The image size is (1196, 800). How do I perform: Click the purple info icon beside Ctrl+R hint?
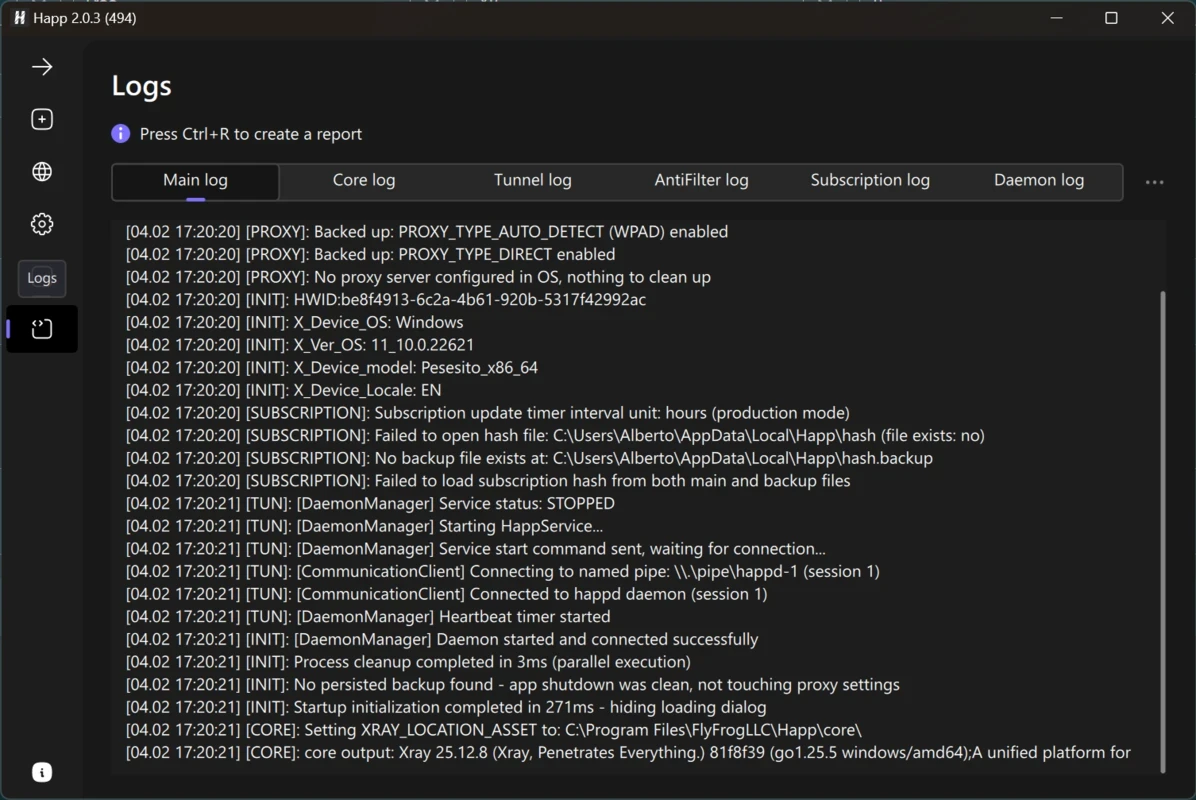point(121,133)
